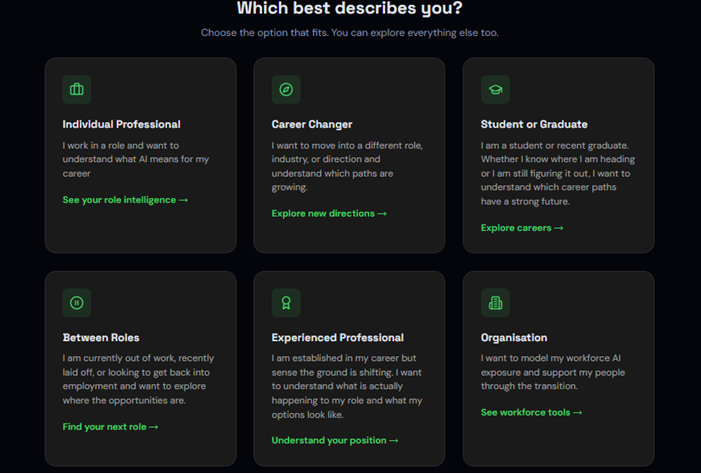Open the 'Understand your position' link

(335, 440)
